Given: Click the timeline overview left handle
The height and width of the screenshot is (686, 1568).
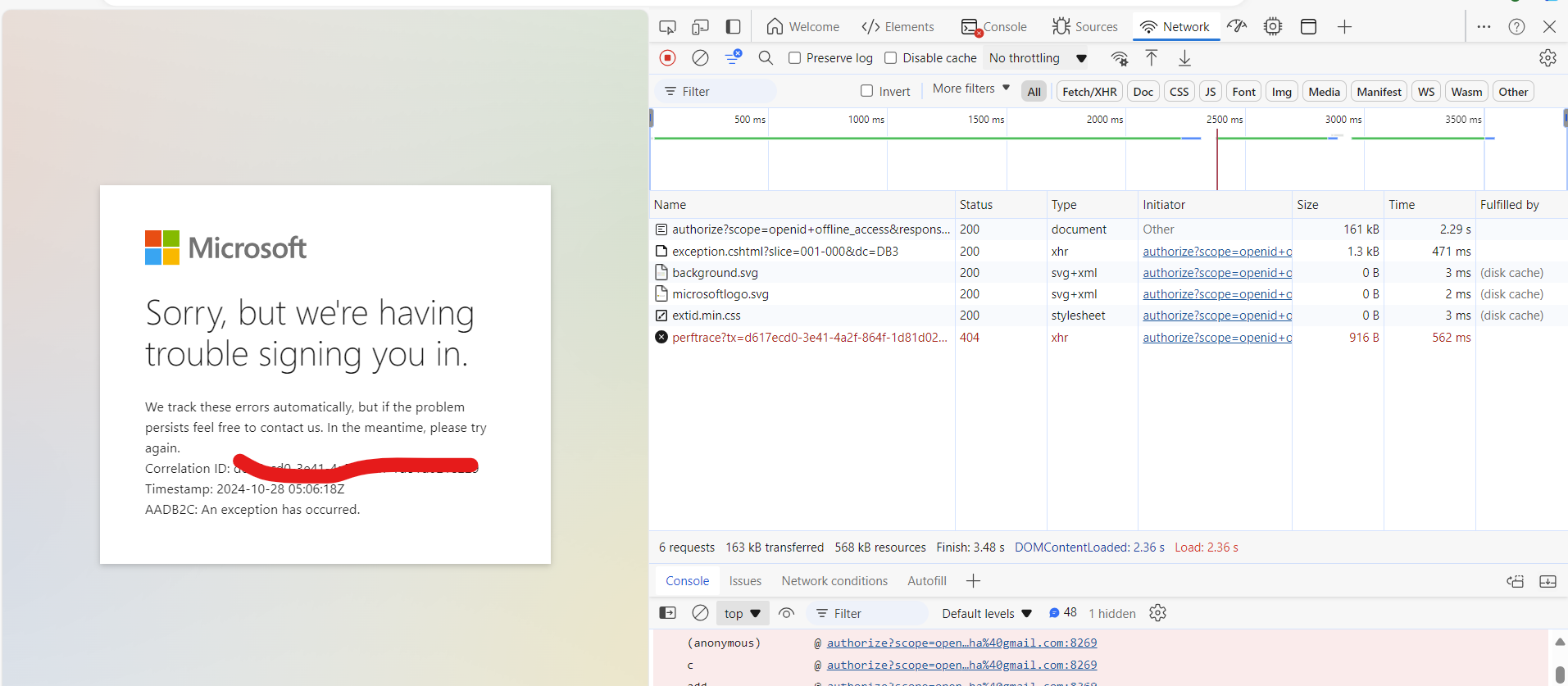Looking at the screenshot, I should [x=652, y=118].
